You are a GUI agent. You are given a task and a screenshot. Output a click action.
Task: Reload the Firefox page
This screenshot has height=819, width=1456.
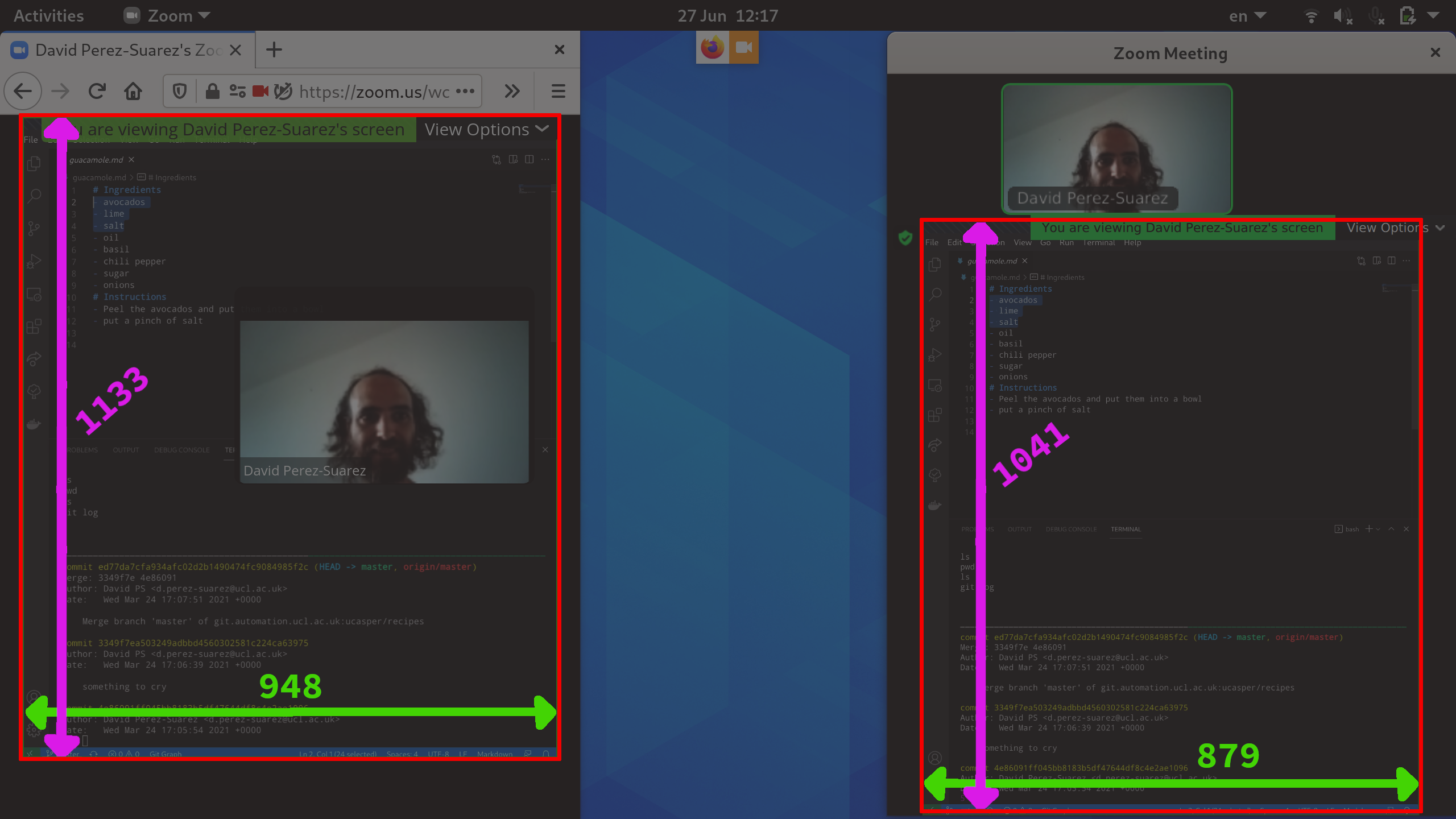coord(97,91)
